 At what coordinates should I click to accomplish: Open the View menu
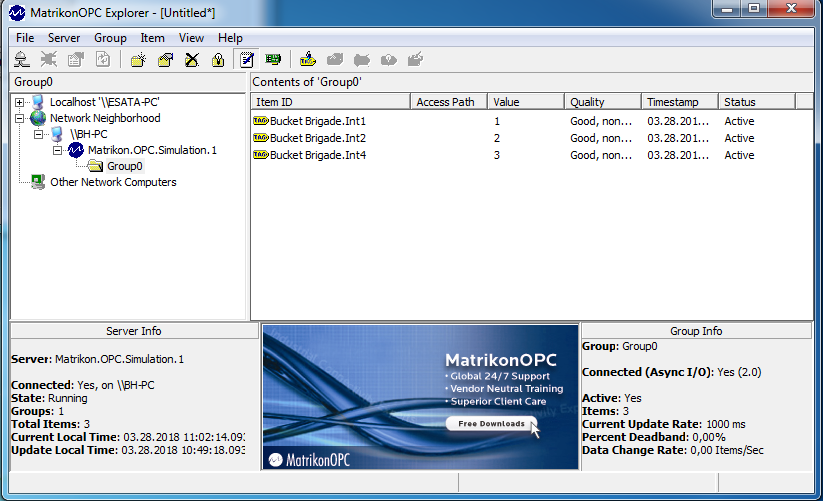point(191,38)
